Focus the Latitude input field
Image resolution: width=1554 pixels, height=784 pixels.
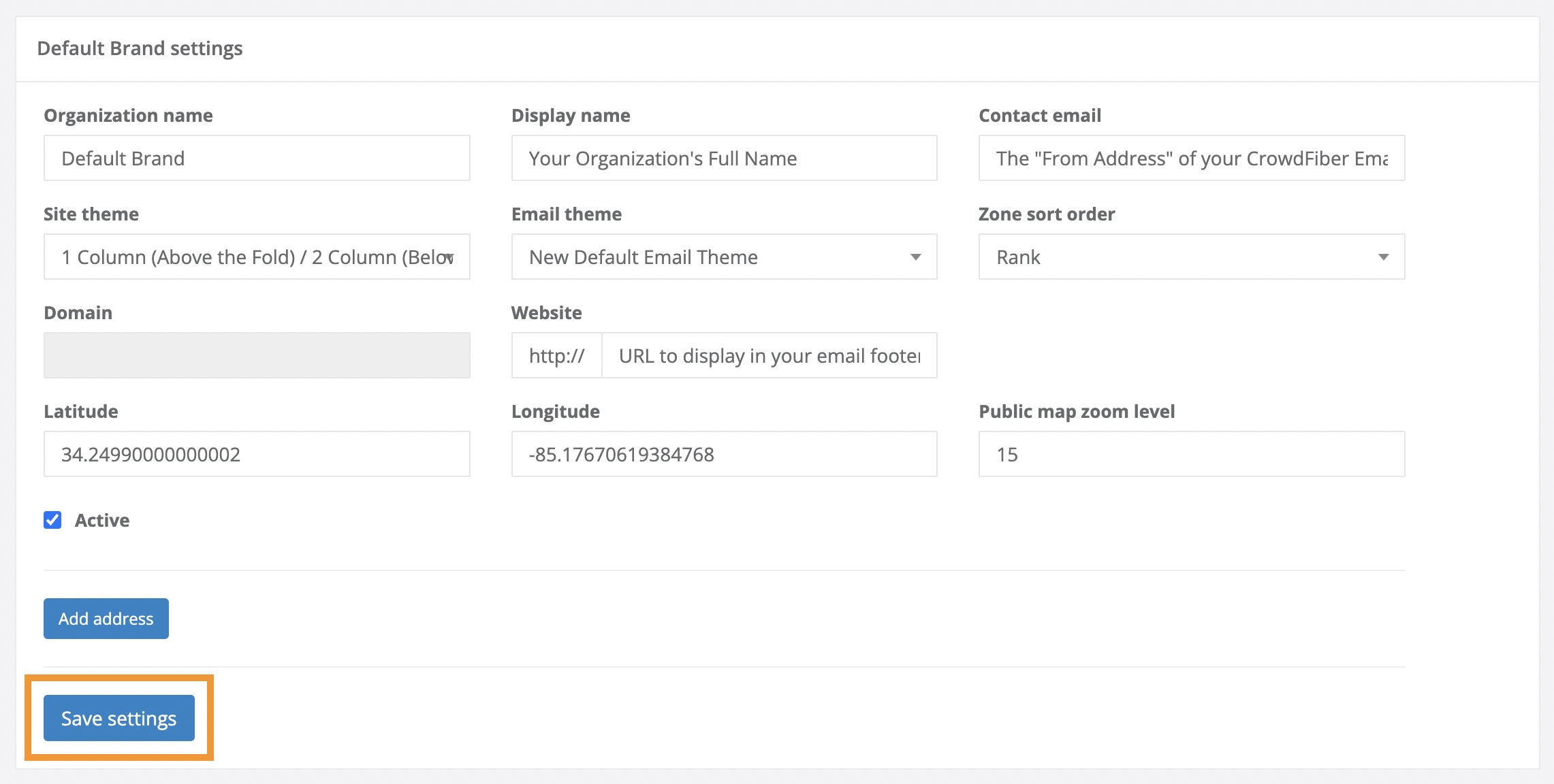click(257, 454)
